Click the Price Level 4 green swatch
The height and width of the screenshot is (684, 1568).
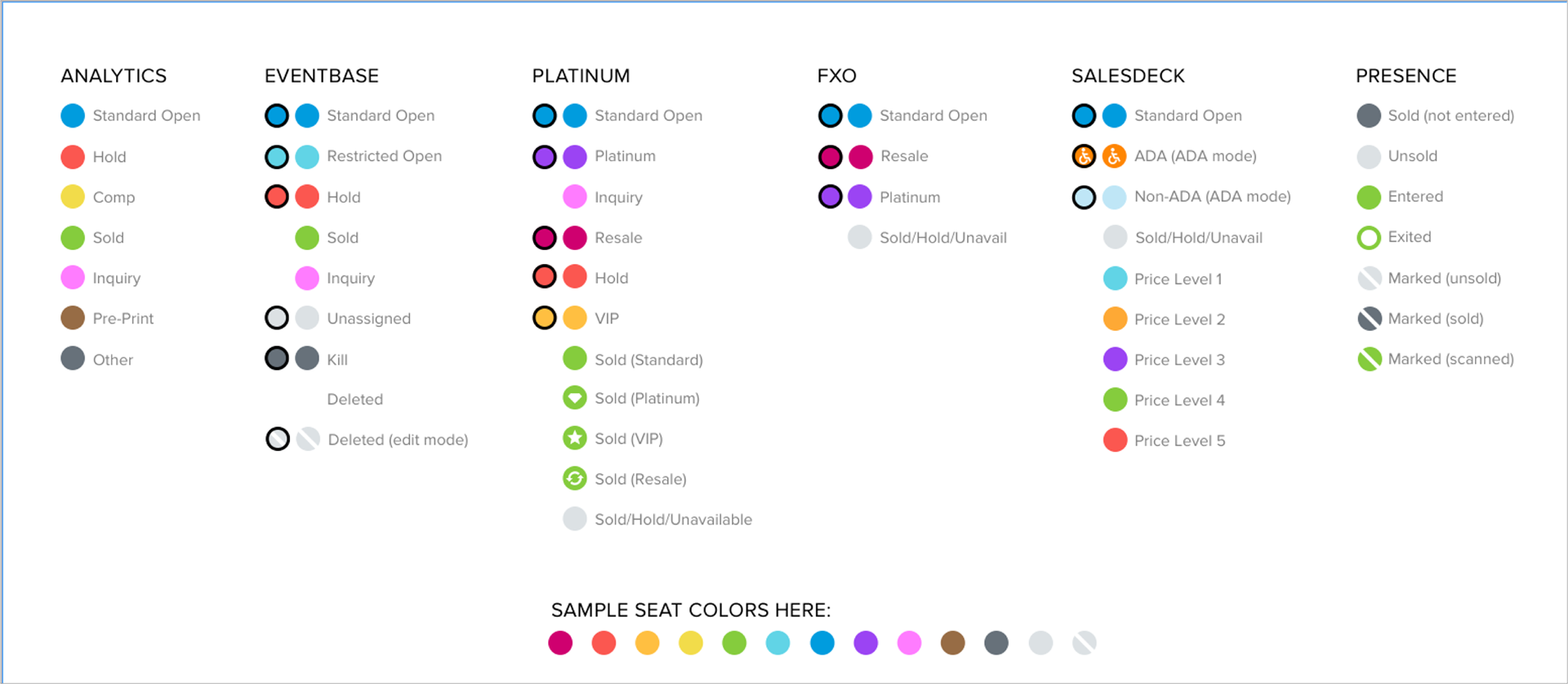tap(1115, 400)
